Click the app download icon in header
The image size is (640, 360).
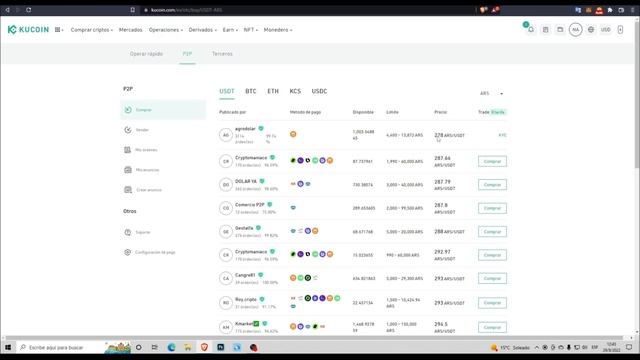tap(620, 29)
